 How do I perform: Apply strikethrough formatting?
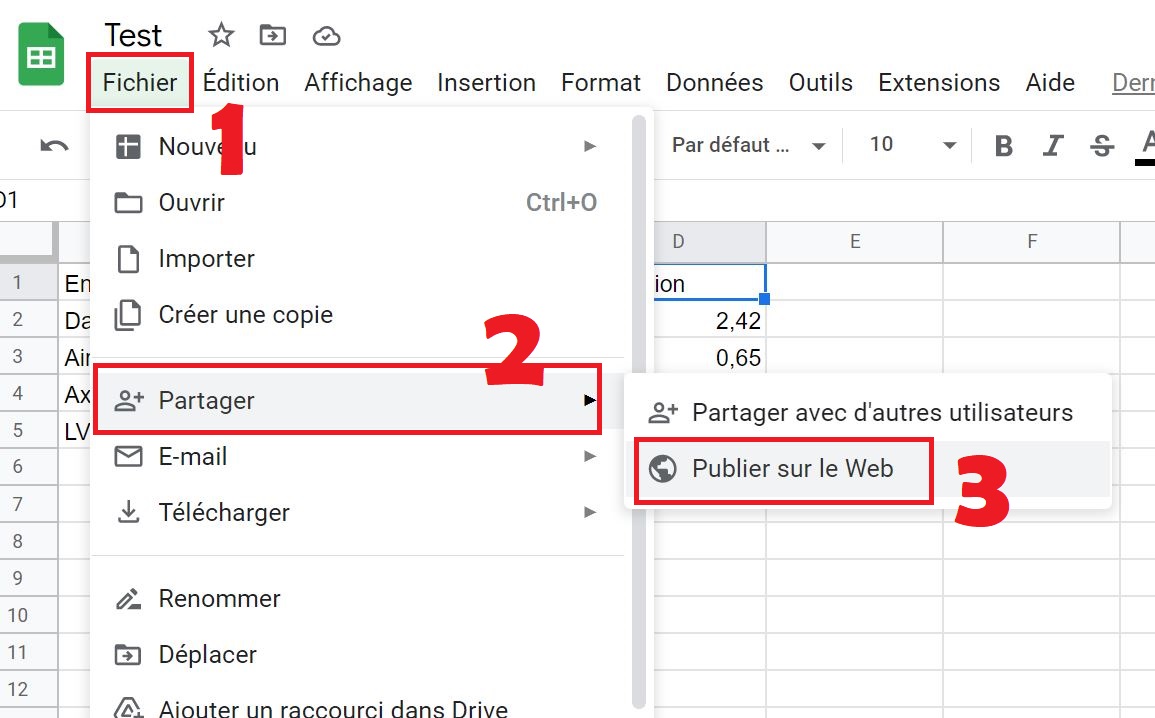[x=1101, y=145]
